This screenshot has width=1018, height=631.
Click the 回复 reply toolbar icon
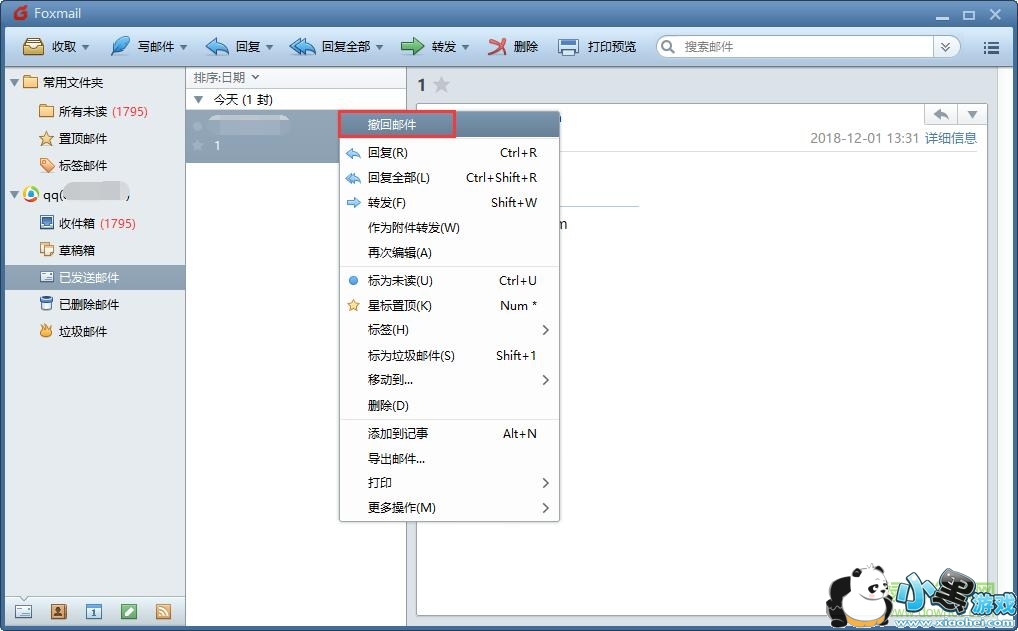tap(217, 47)
